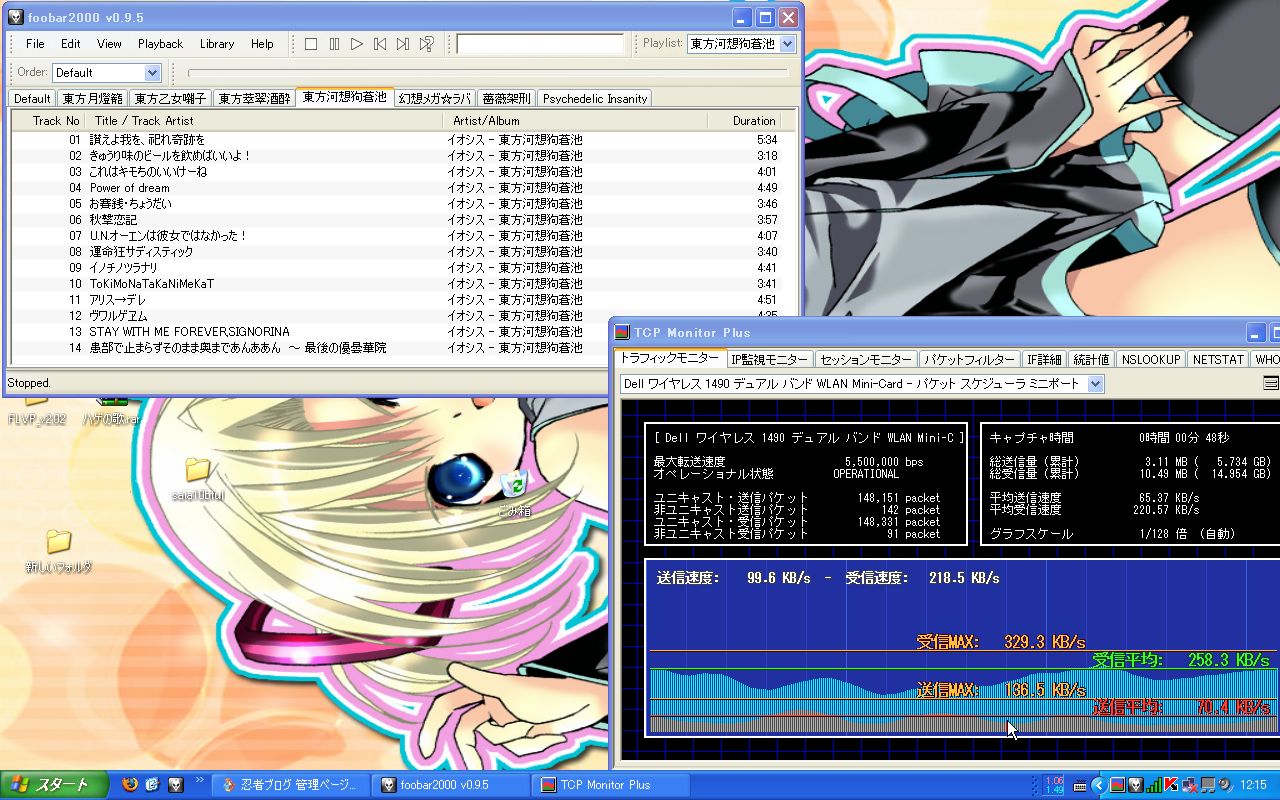Click the empty foobar2000 toolbar text field

pos(540,44)
